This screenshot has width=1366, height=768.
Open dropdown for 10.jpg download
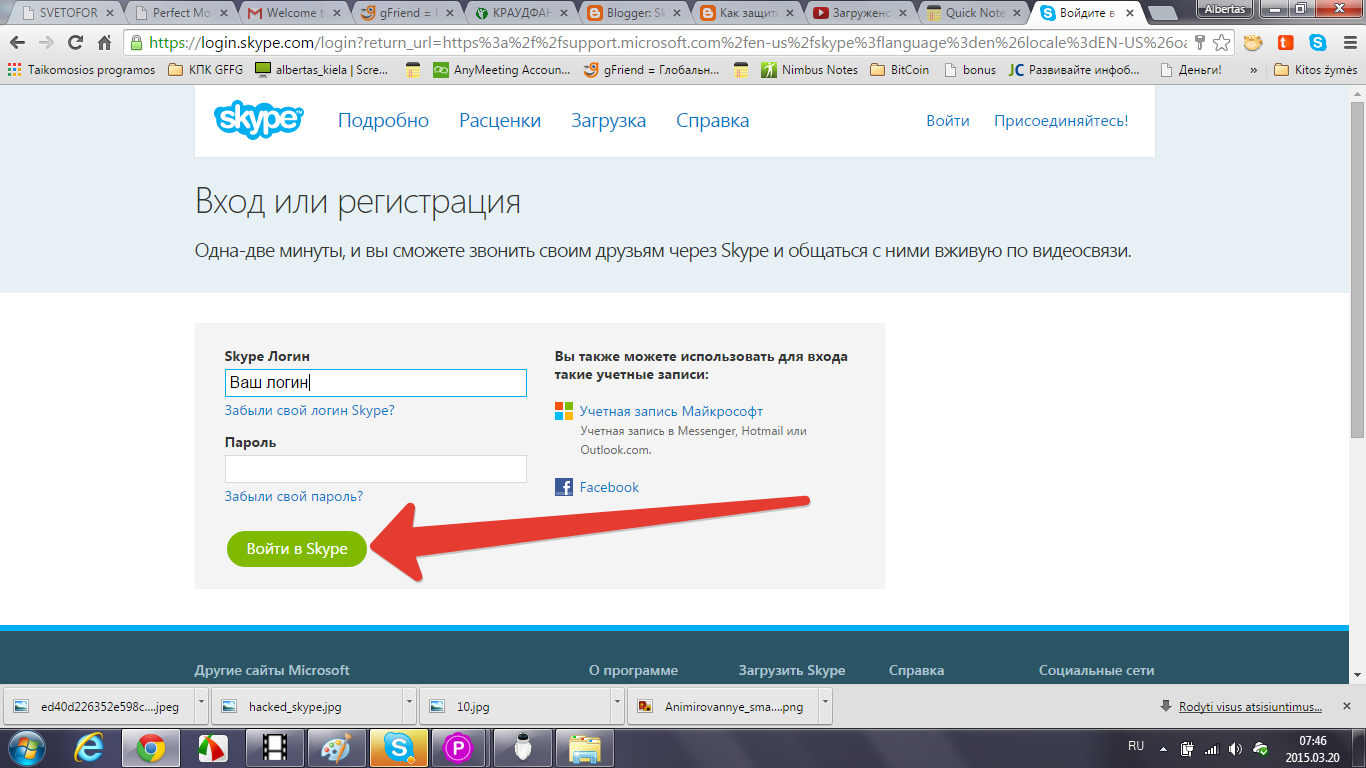[x=616, y=706]
